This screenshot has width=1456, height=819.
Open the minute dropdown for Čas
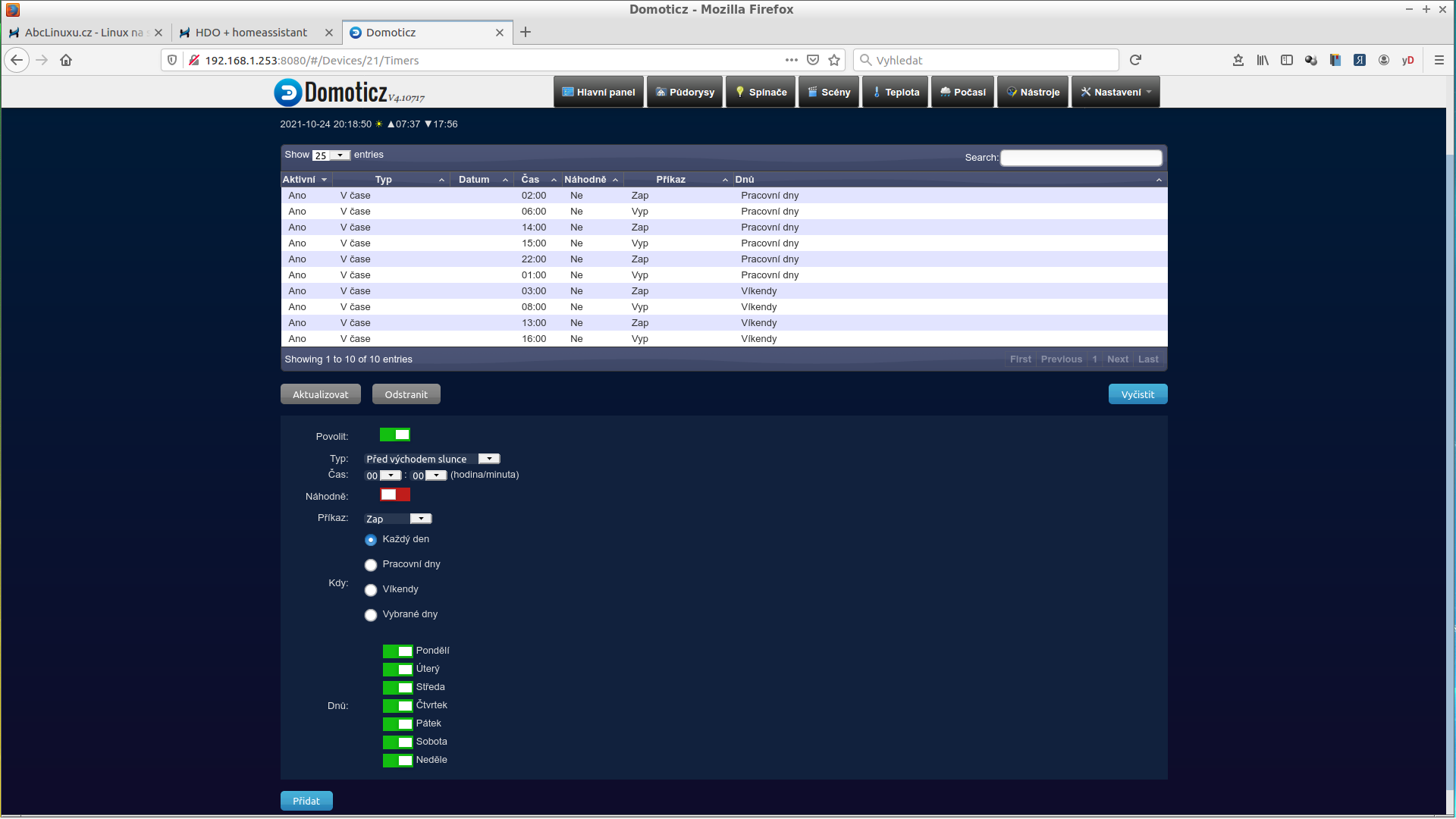[x=428, y=475]
